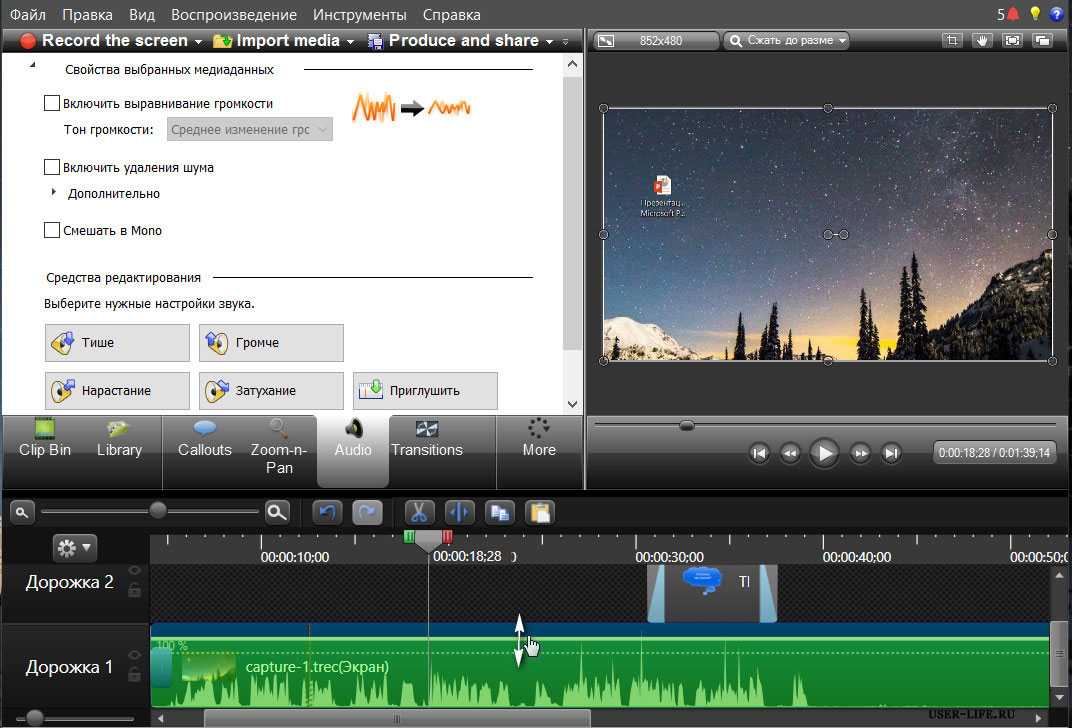Undo the last action
The height and width of the screenshot is (728, 1072).
click(x=327, y=512)
